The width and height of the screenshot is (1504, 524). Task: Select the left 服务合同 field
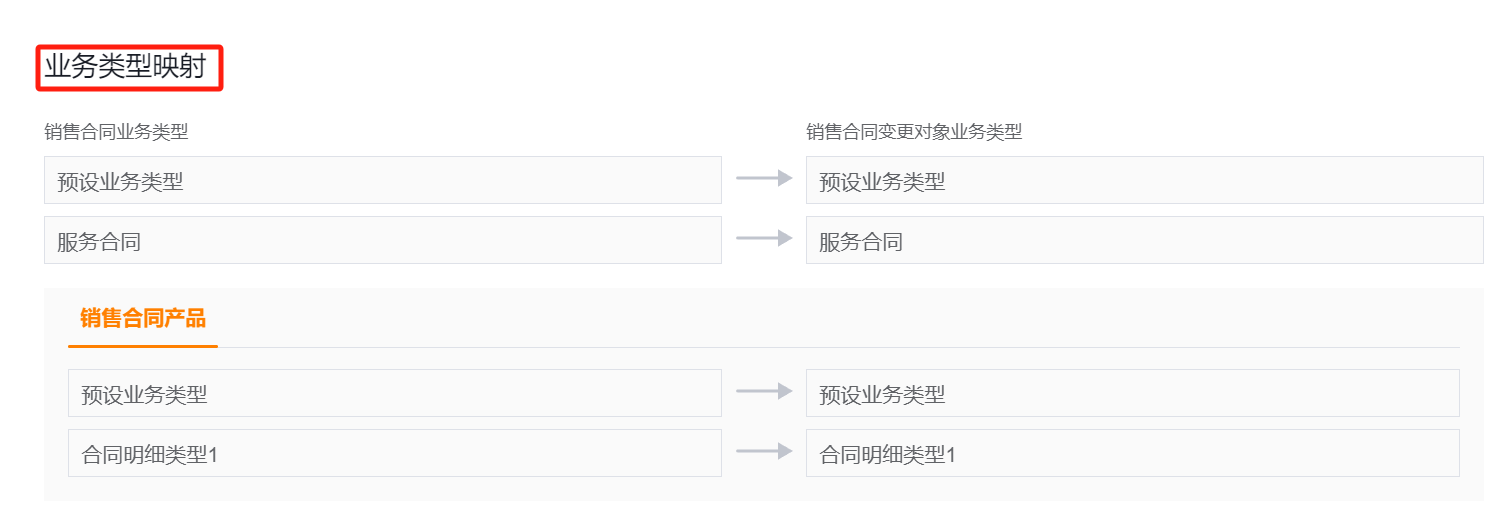383,240
